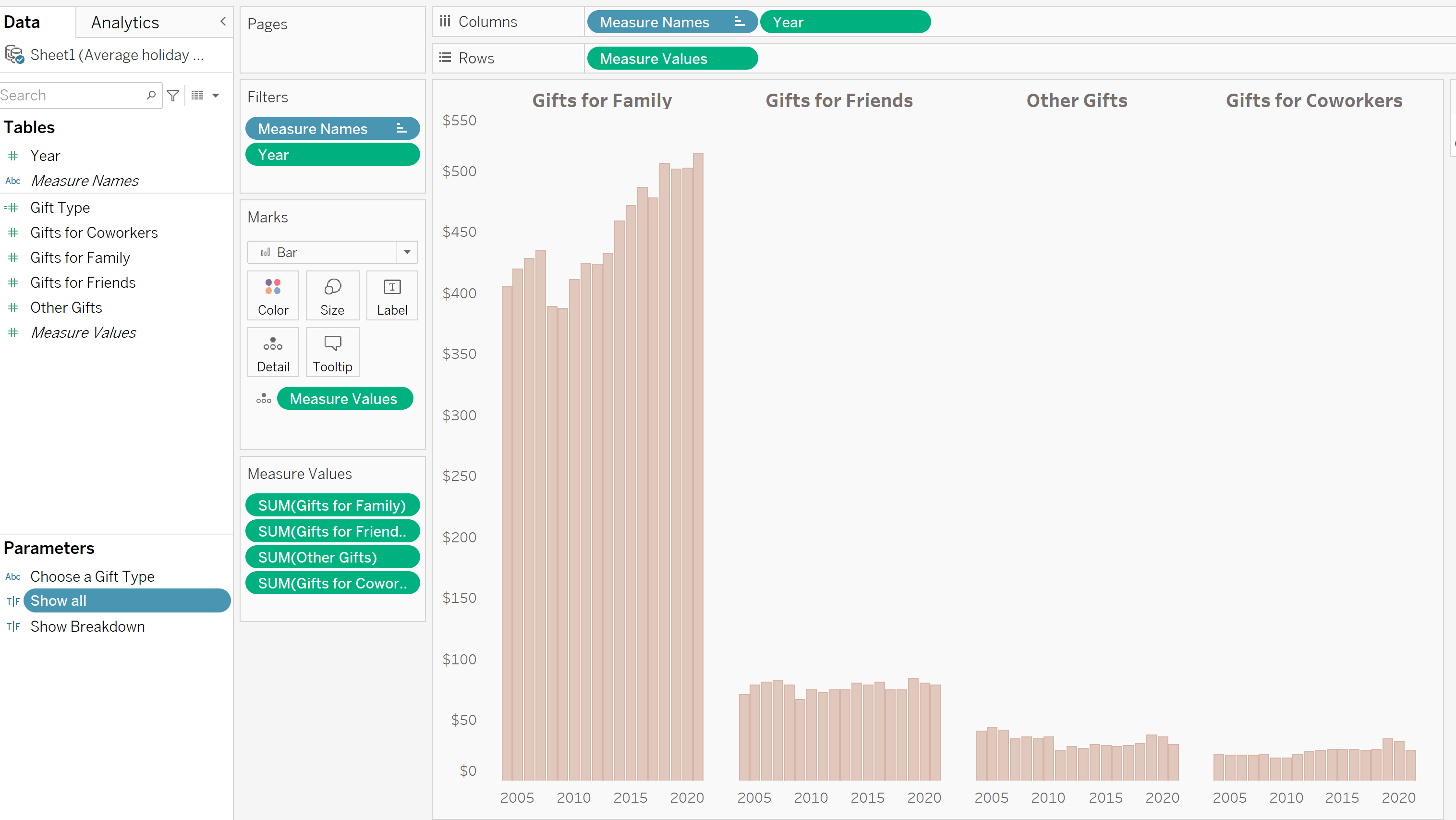
Task: Click the Year filter pill
Action: coord(332,155)
